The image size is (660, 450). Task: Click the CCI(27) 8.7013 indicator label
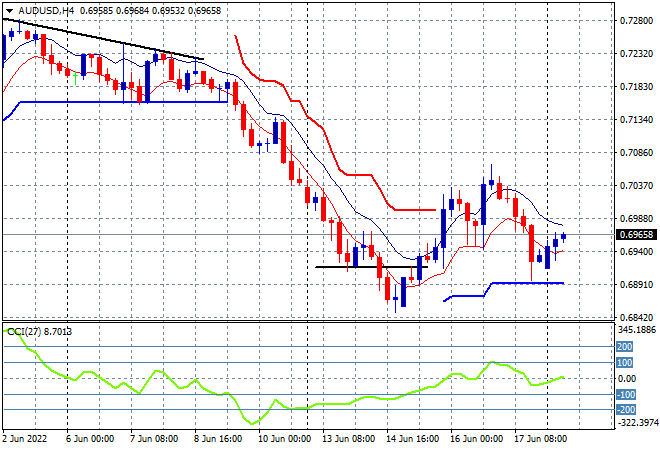point(40,332)
